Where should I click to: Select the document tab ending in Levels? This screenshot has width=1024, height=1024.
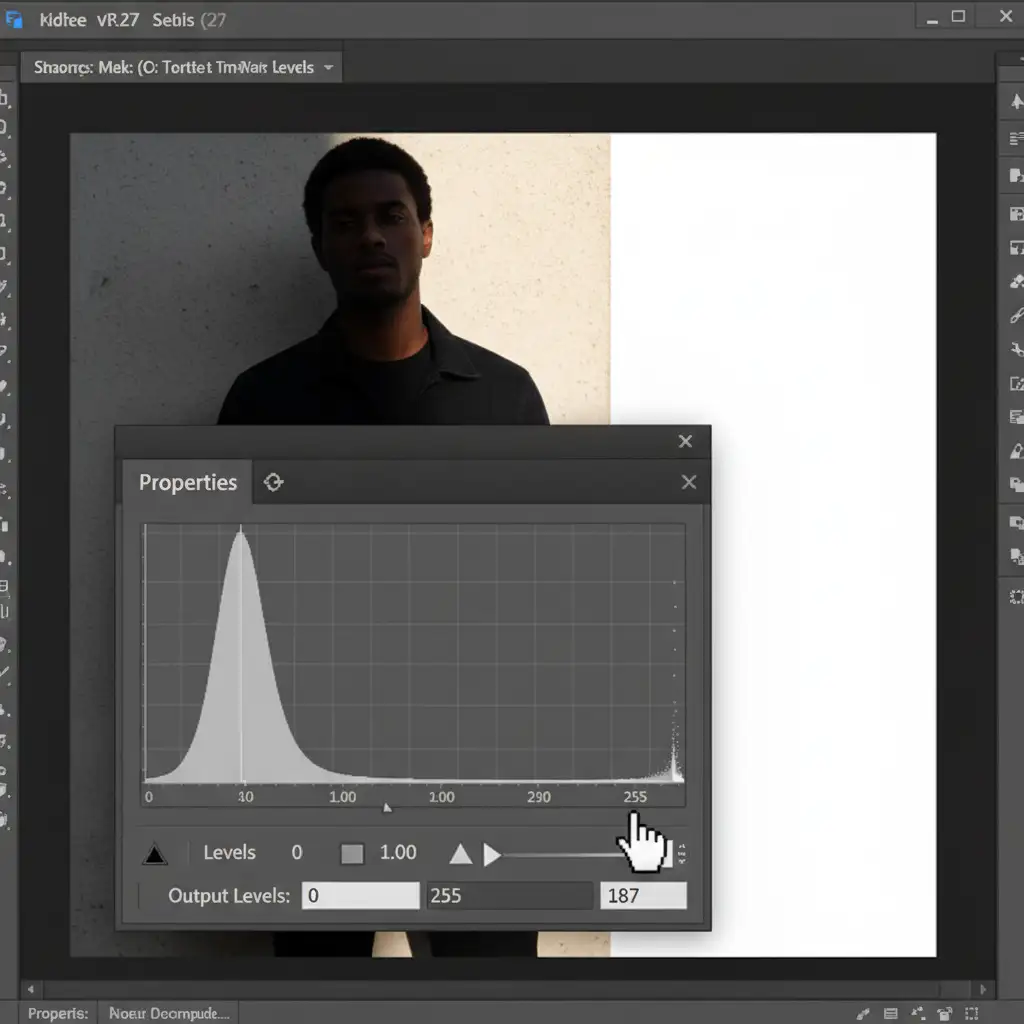(174, 68)
